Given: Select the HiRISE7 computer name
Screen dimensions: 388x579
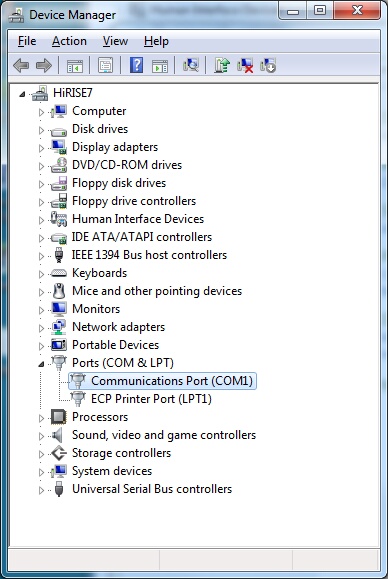Looking at the screenshot, I should coord(73,93).
